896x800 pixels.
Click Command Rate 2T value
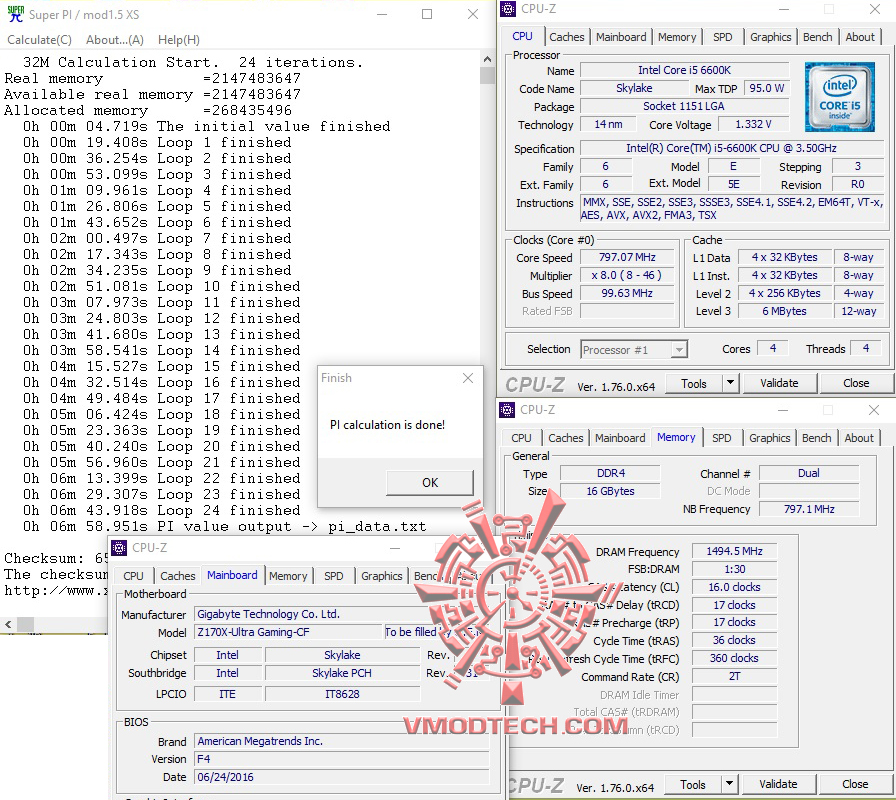734,677
